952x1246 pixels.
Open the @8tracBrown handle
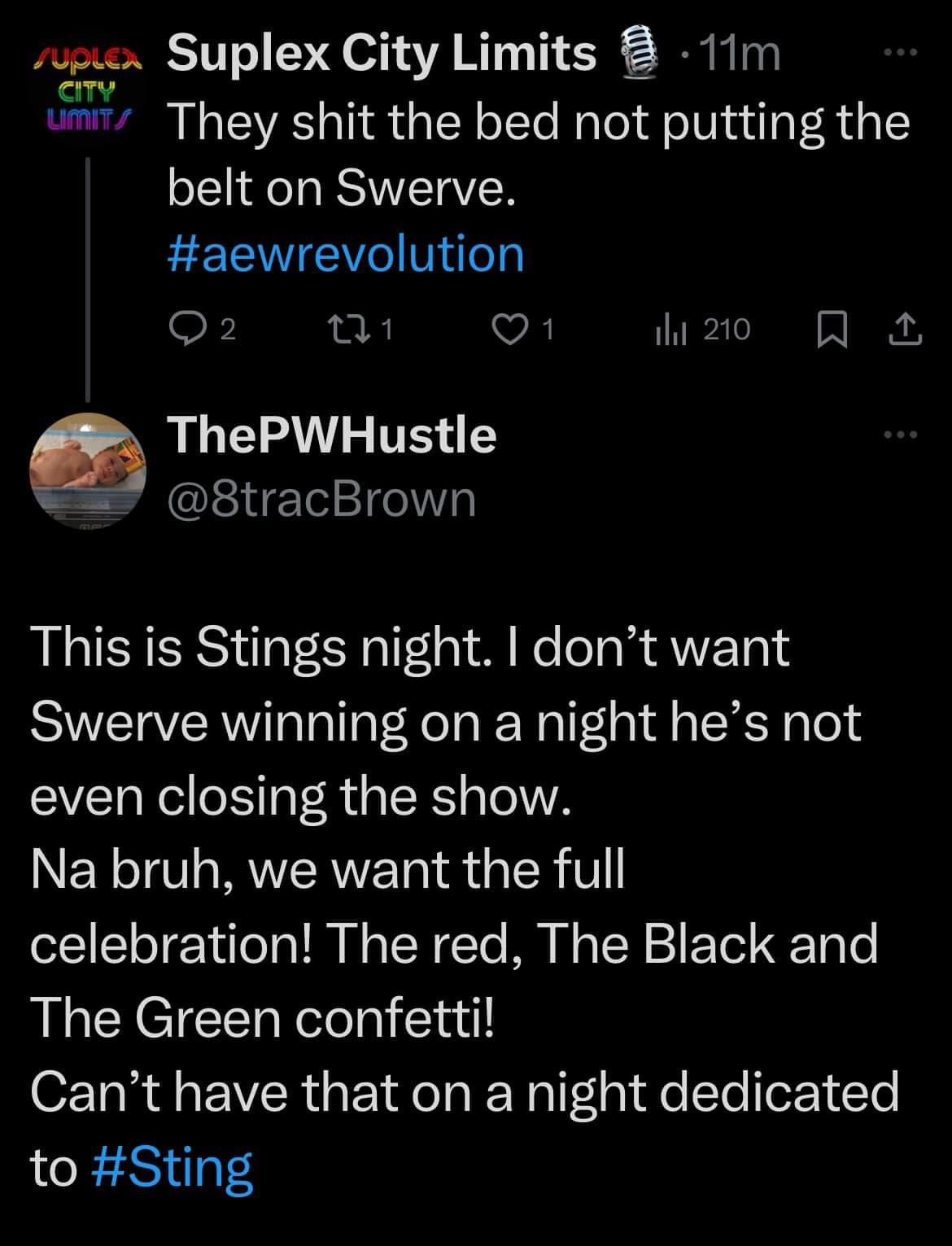pos(321,499)
